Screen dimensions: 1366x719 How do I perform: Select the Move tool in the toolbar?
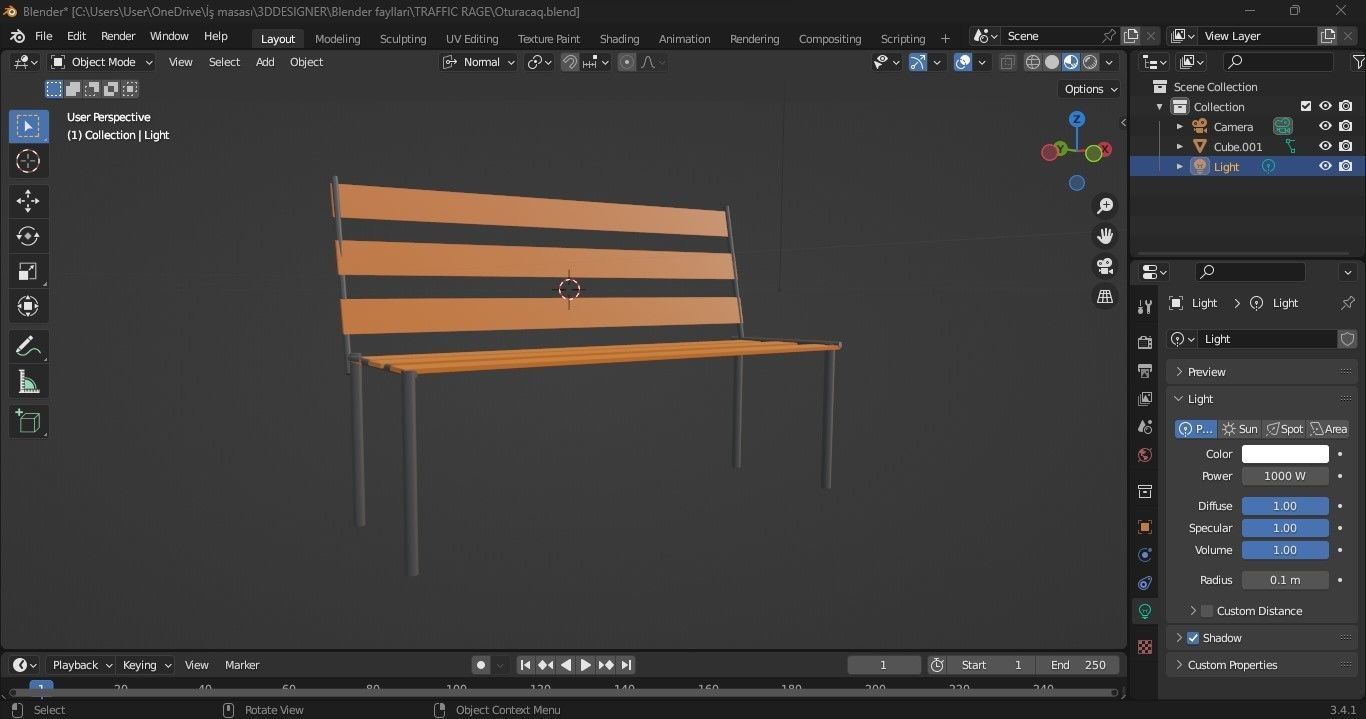[x=28, y=201]
